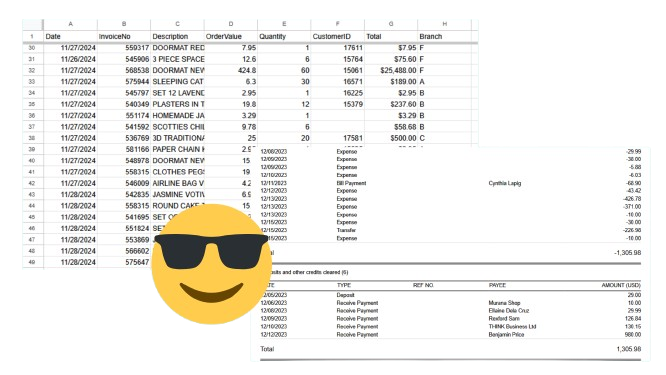Click the "11/26/2024" date cell
The width and height of the screenshot is (666, 375).
point(71,59)
